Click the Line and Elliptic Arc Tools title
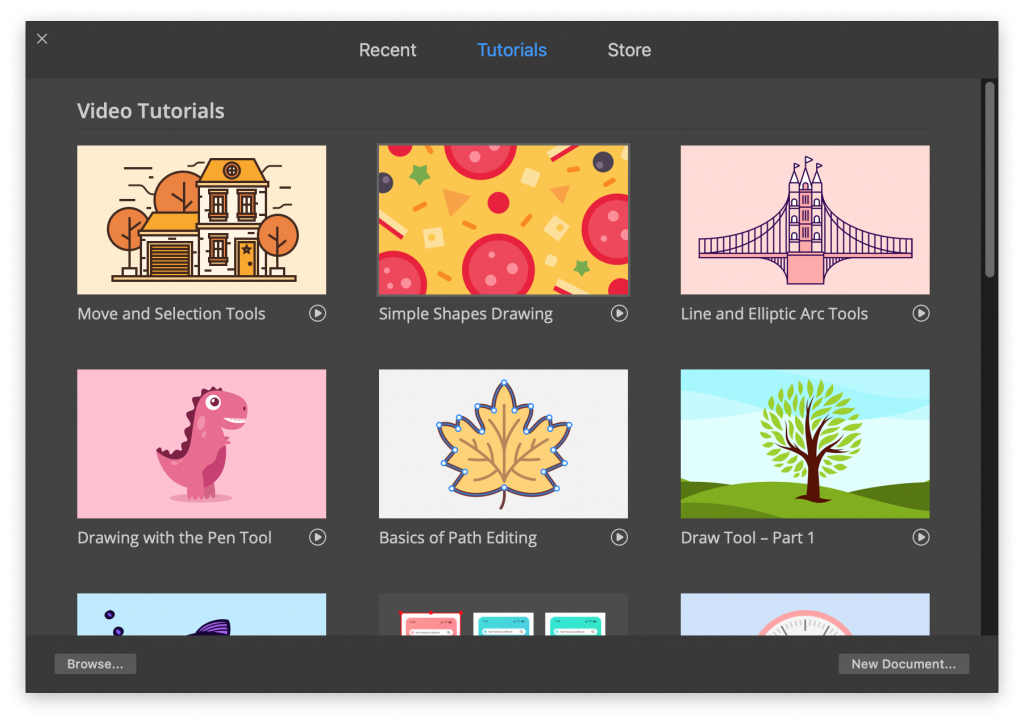Image resolution: width=1024 pixels, height=723 pixels. [775, 314]
